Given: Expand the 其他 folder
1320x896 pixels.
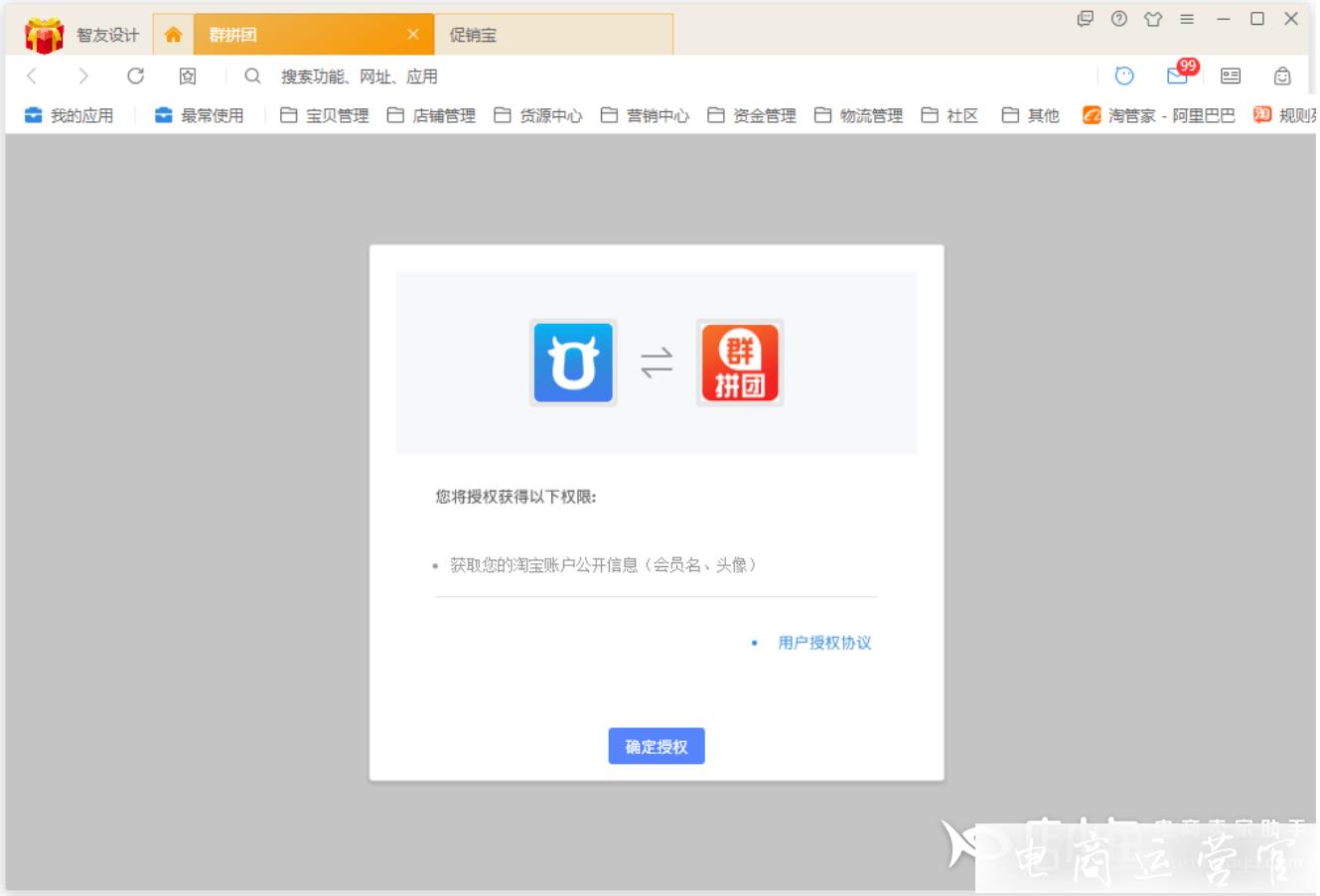Looking at the screenshot, I should click(1031, 115).
